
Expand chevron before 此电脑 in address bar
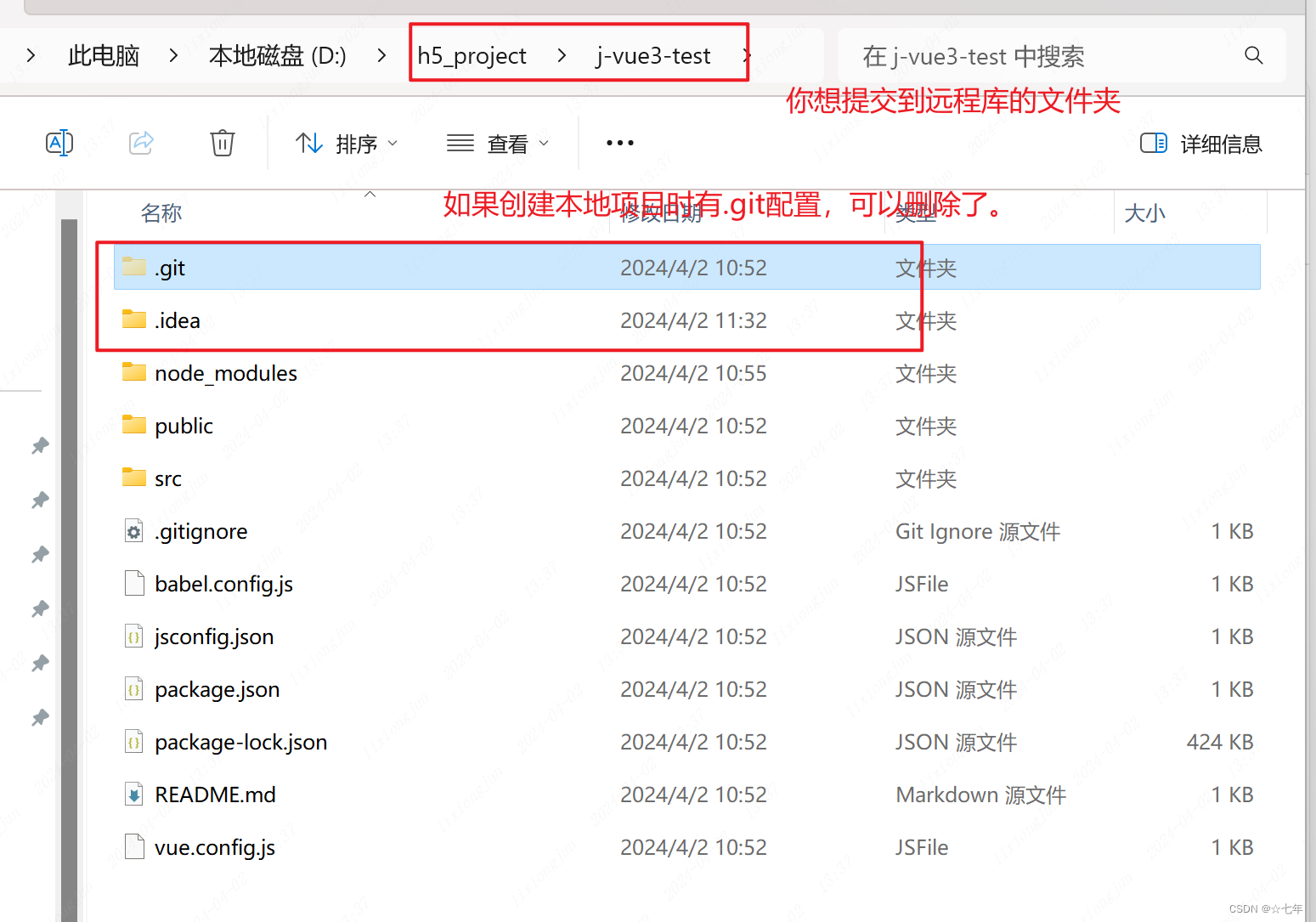31,56
